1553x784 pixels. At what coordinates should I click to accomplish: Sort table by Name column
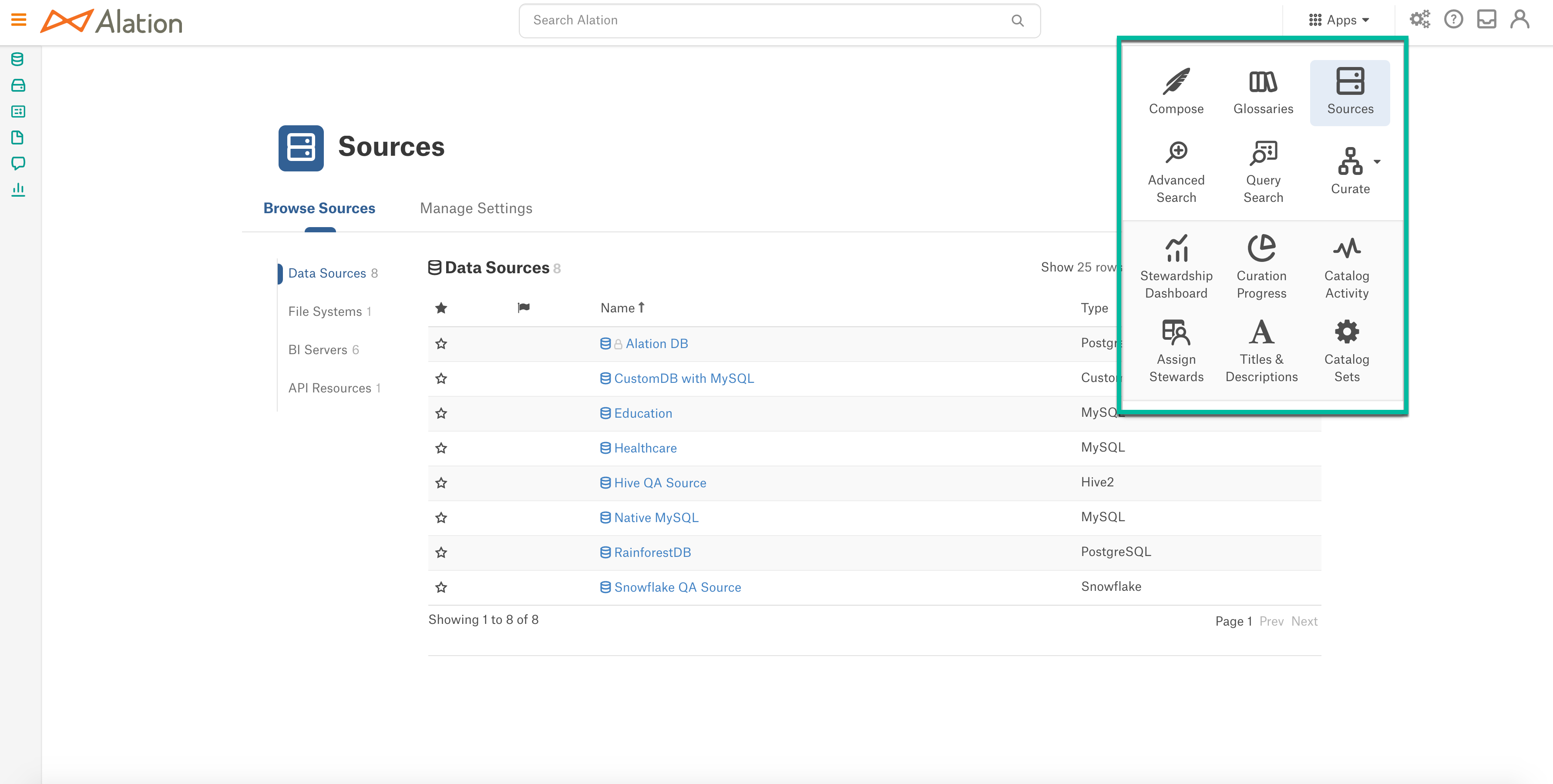click(623, 308)
